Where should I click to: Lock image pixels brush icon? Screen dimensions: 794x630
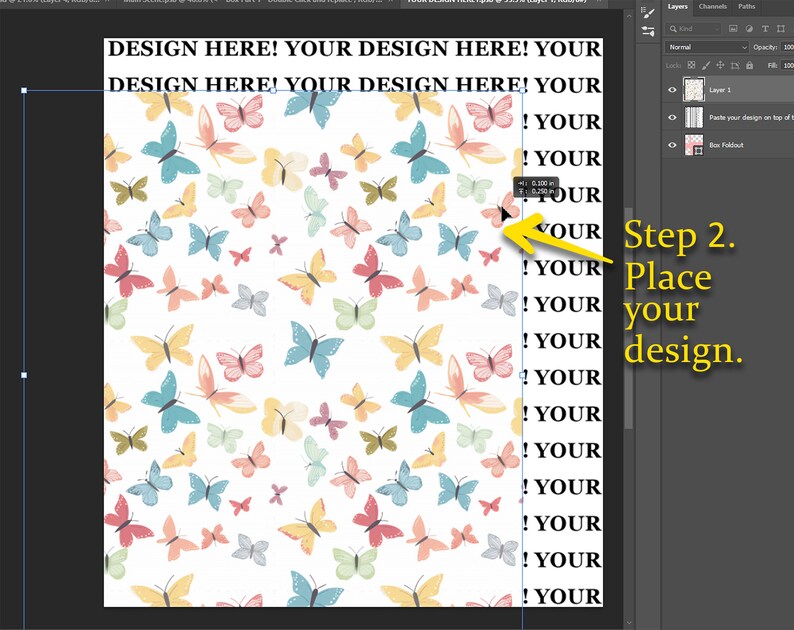tap(706, 65)
